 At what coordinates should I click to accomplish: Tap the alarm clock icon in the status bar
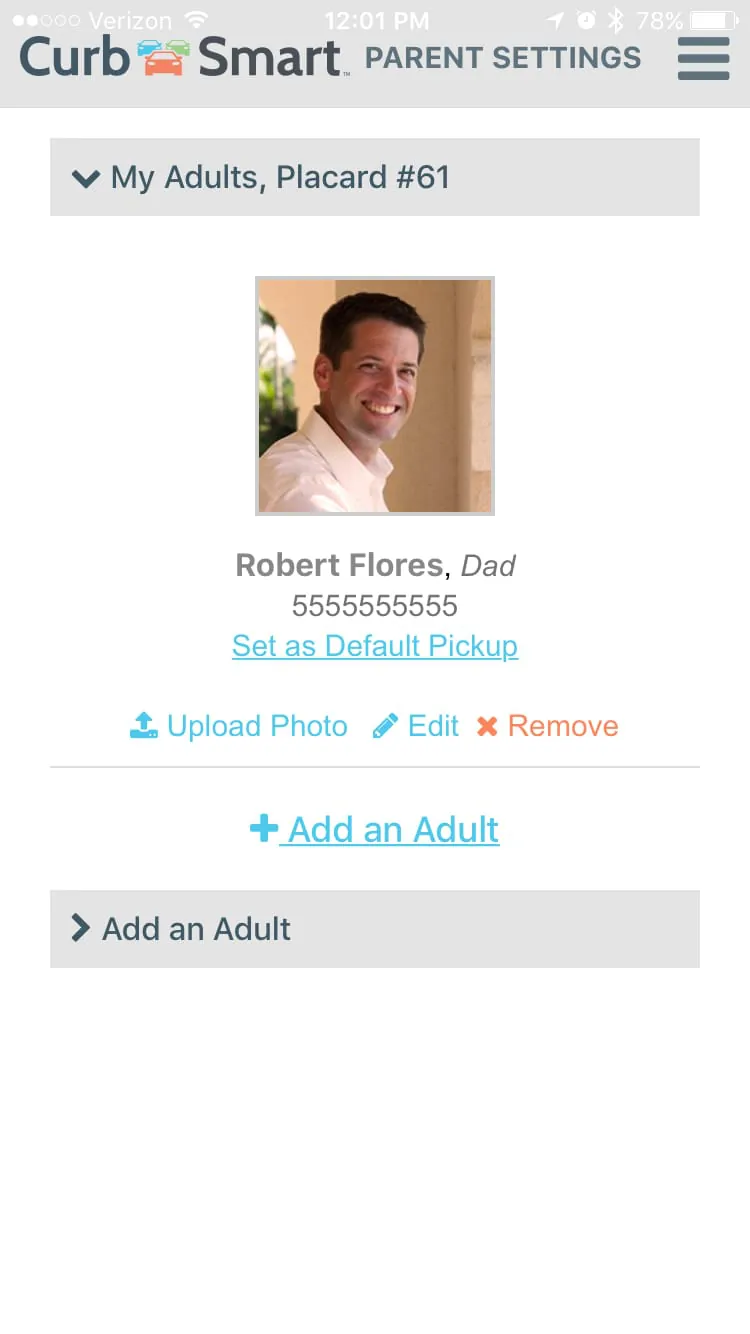588,18
